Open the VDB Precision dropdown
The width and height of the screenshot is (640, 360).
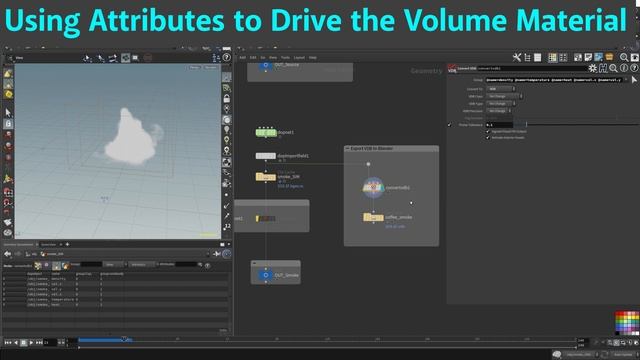[x=499, y=111]
